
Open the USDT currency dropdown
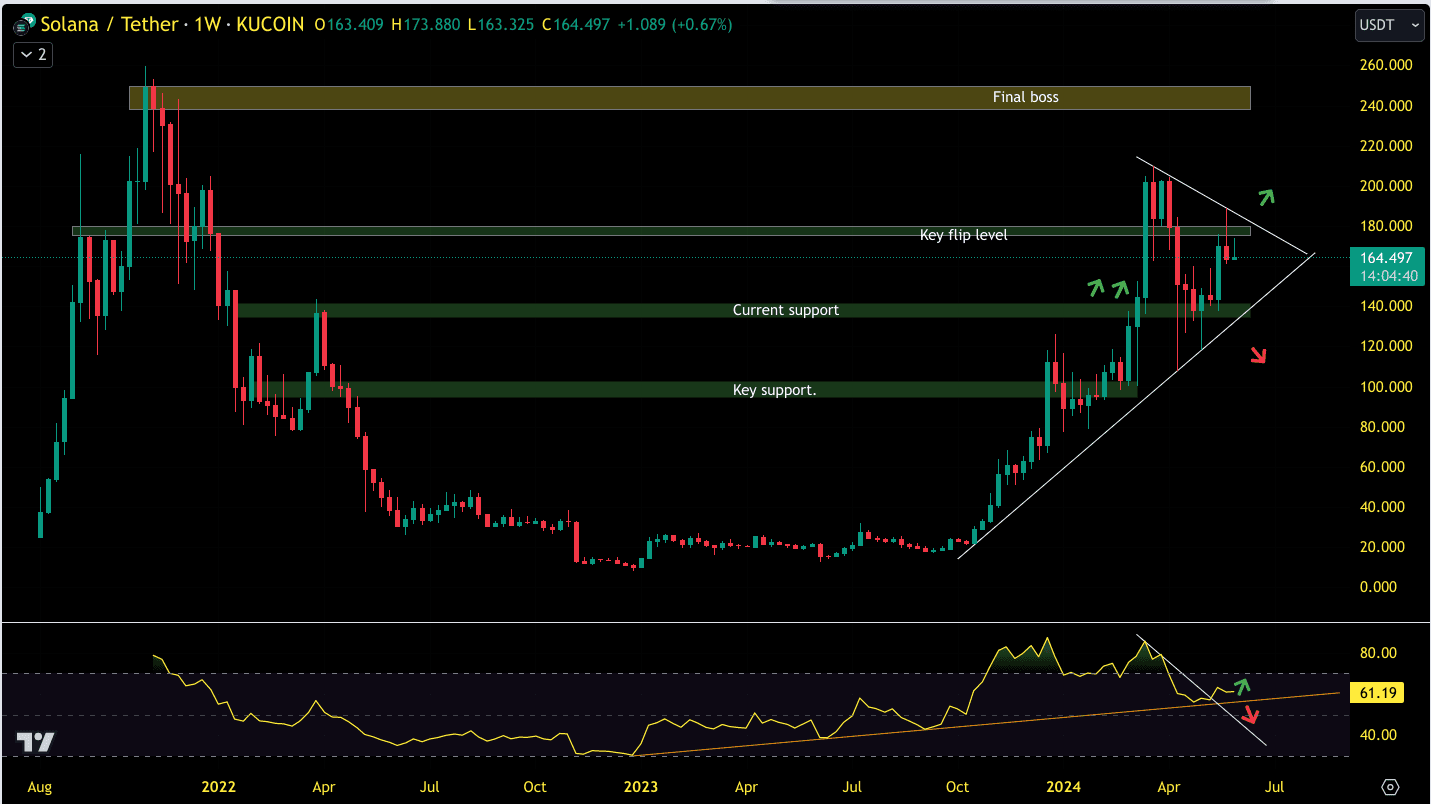pos(1389,25)
